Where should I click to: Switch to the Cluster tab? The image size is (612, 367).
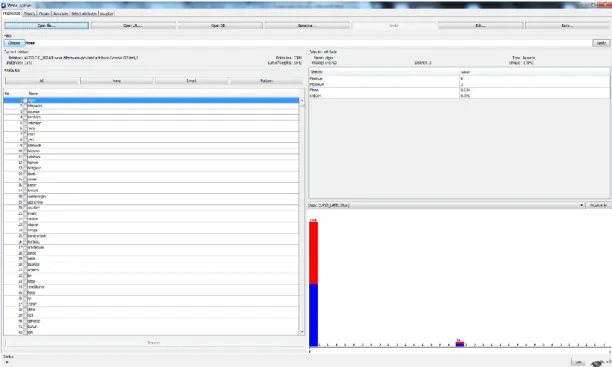44,13
